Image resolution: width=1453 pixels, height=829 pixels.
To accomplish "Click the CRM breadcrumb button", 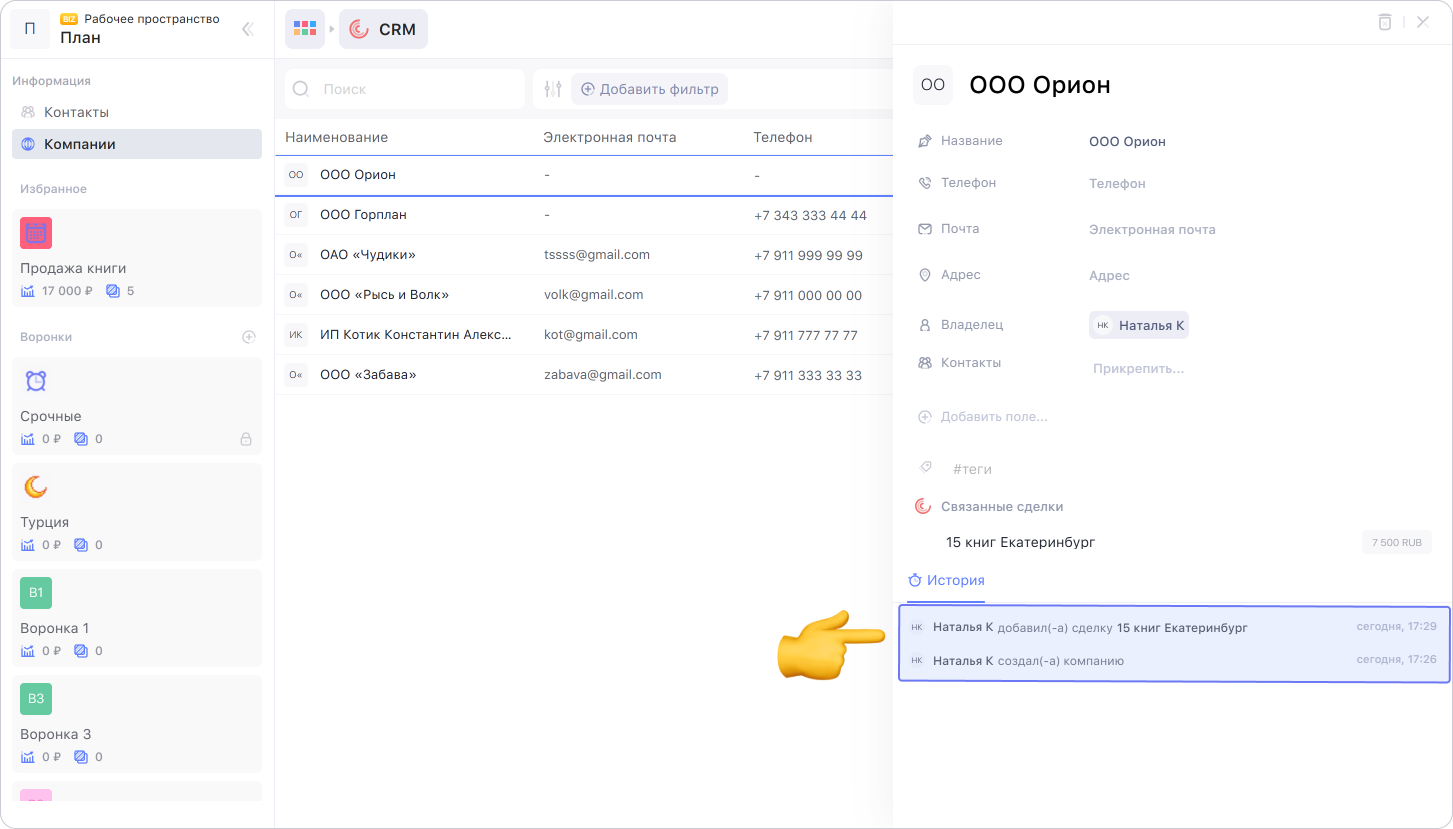I will click(x=383, y=30).
